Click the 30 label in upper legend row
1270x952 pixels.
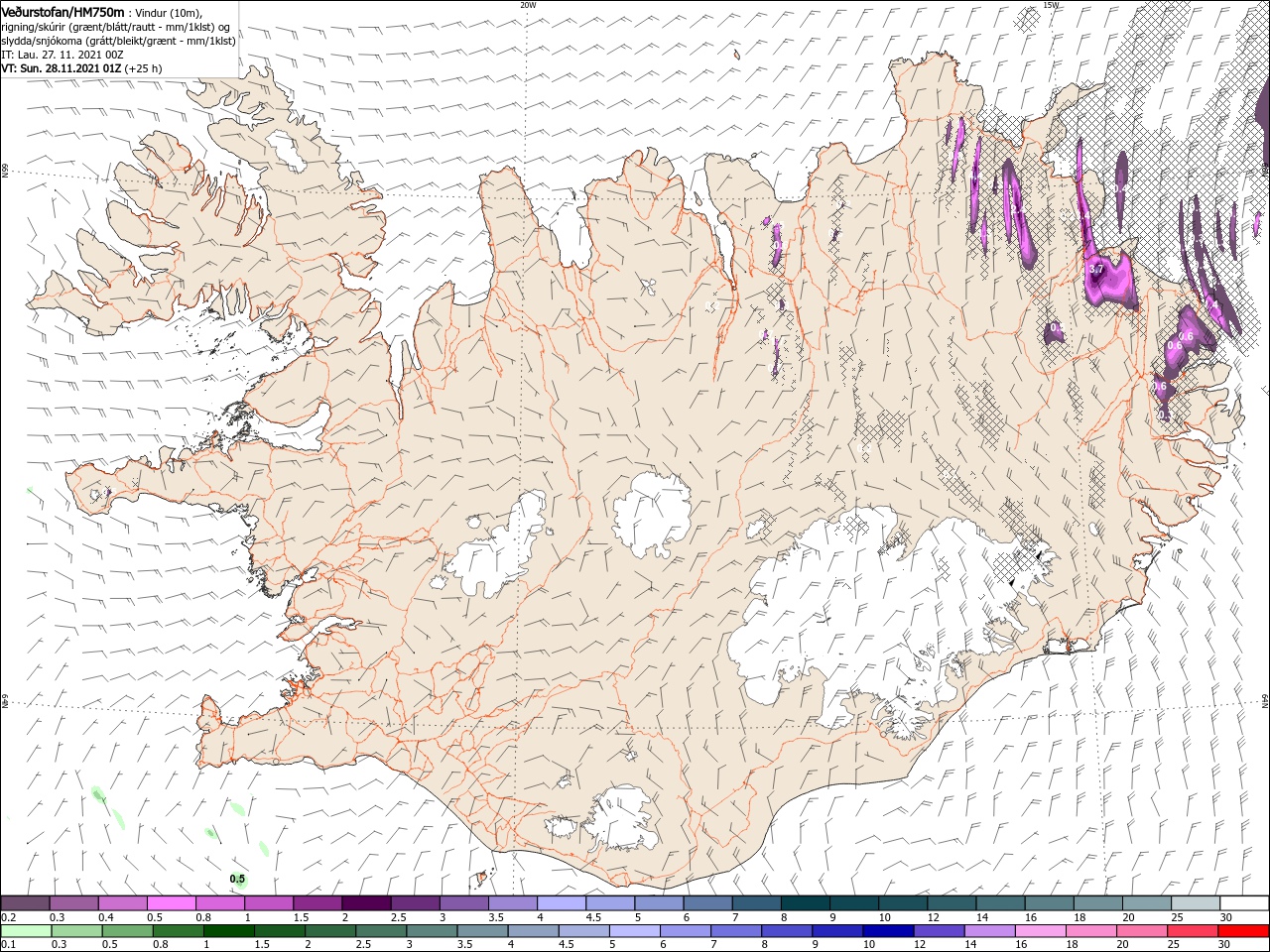1226,917
